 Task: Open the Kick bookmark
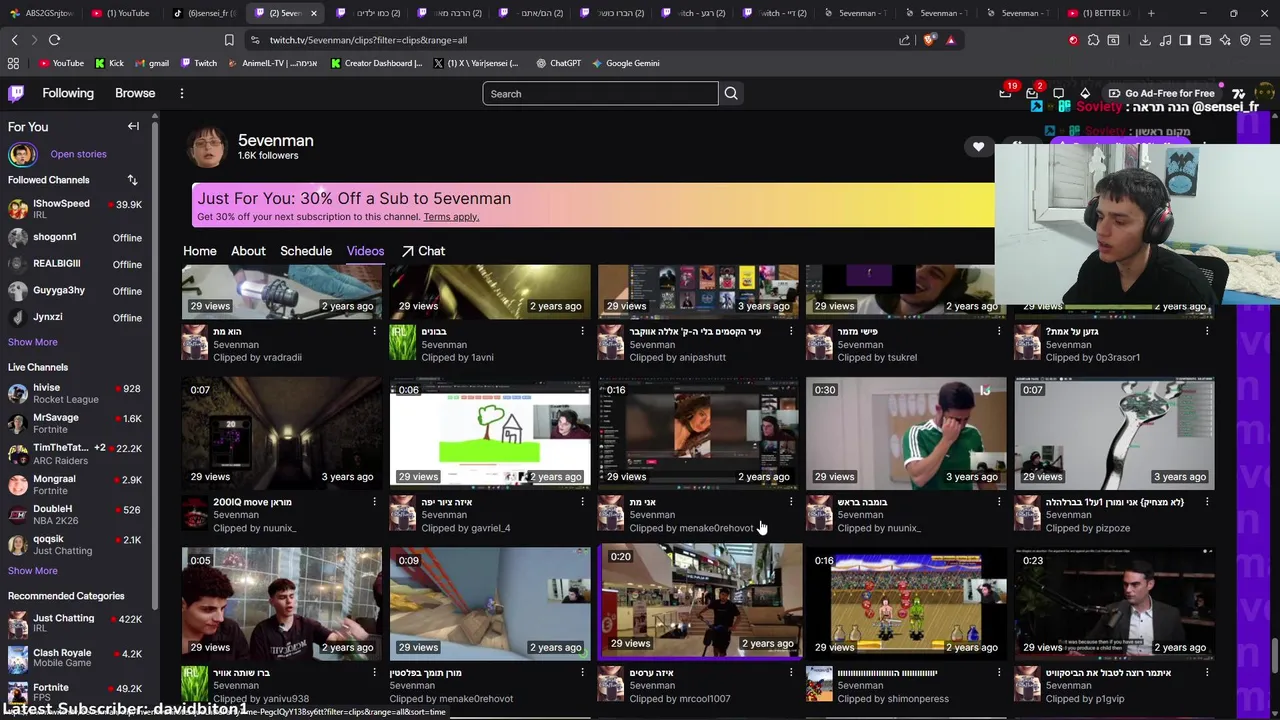click(109, 63)
